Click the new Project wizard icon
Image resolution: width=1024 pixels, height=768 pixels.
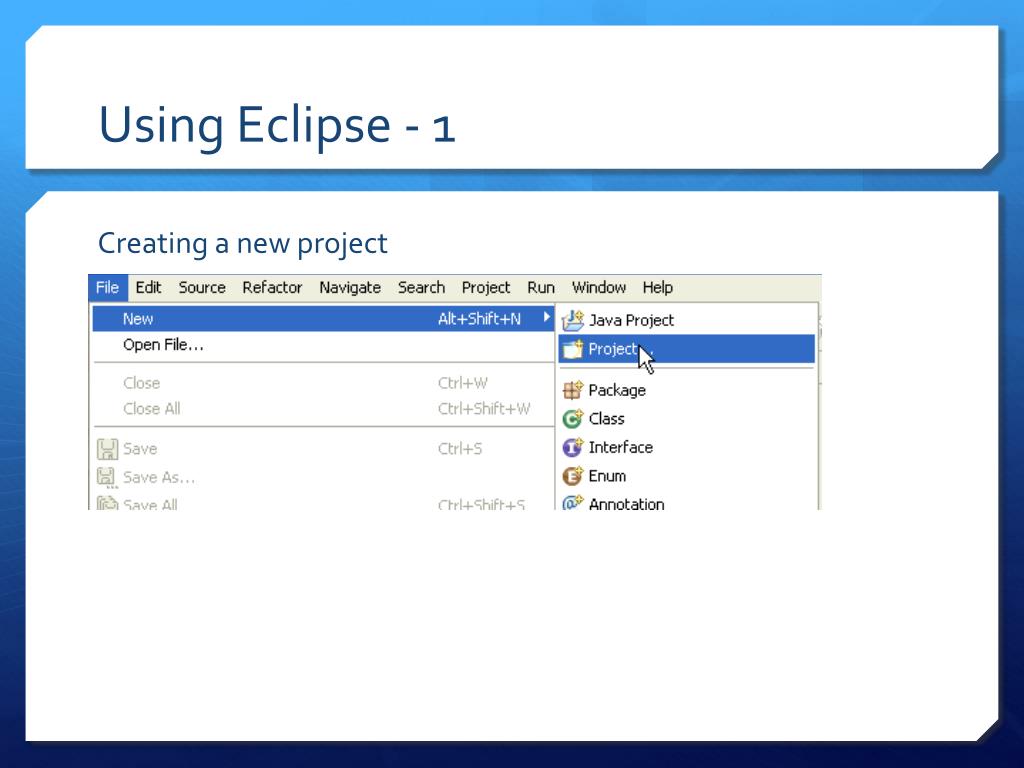tap(573, 349)
